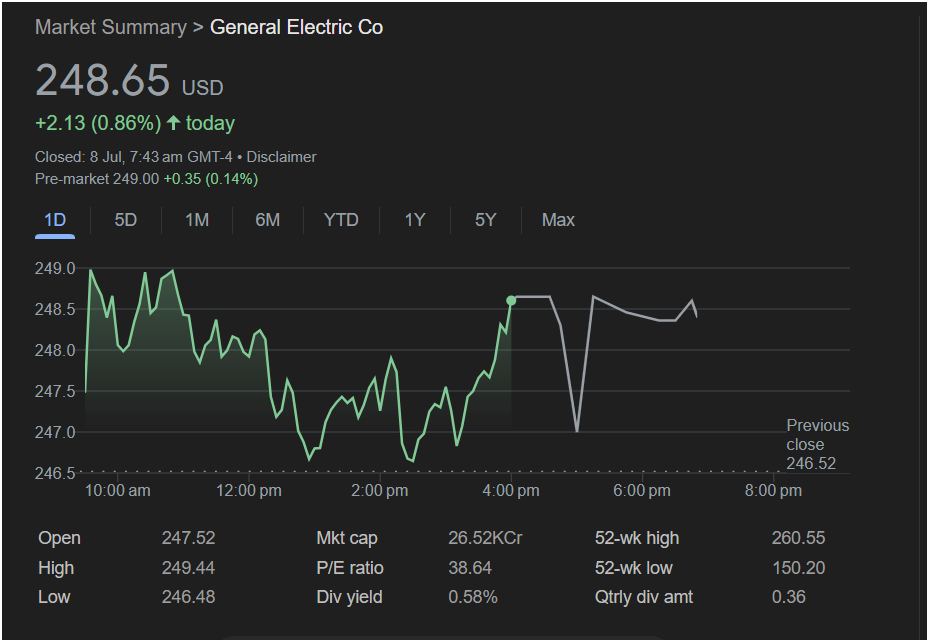Click the 52-wk high value 260.55
The image size is (929, 642).
[x=798, y=538]
